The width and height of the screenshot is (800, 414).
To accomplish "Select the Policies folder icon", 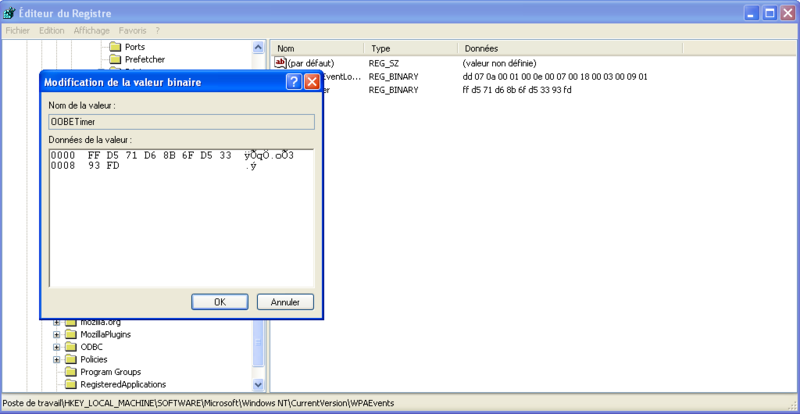I will tap(70, 359).
